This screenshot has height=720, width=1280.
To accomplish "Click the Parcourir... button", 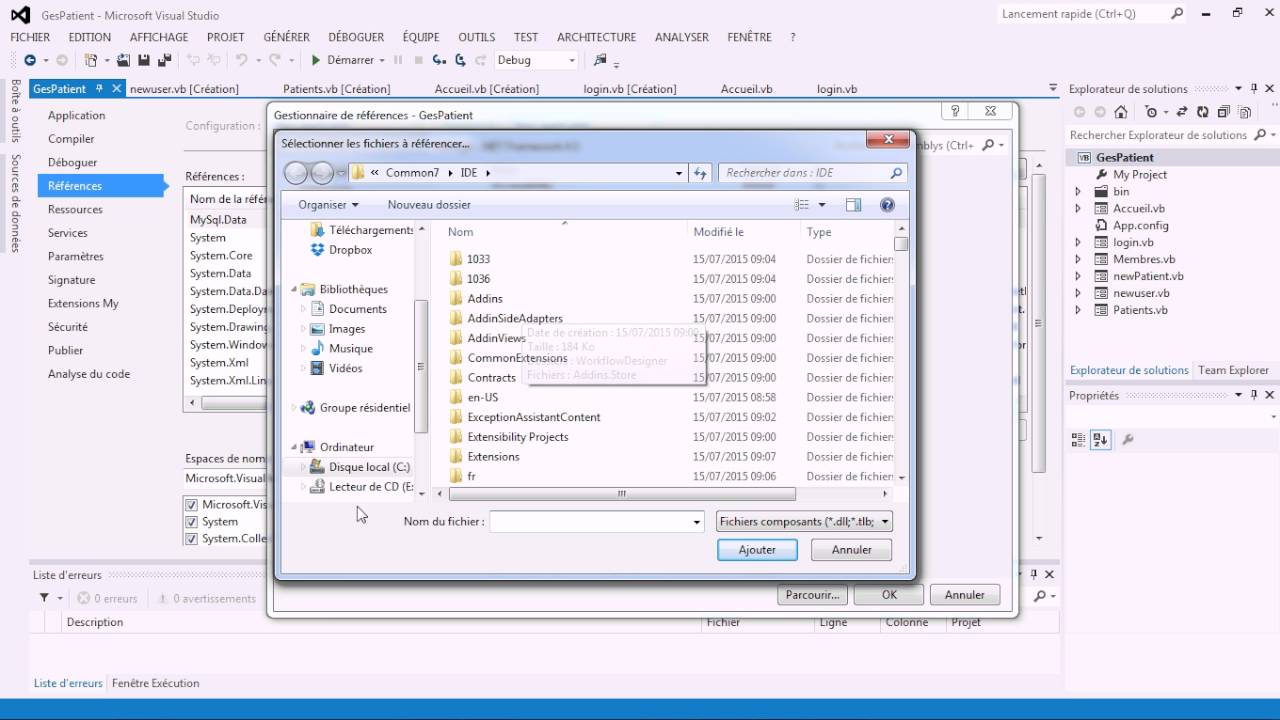I will click(x=812, y=594).
